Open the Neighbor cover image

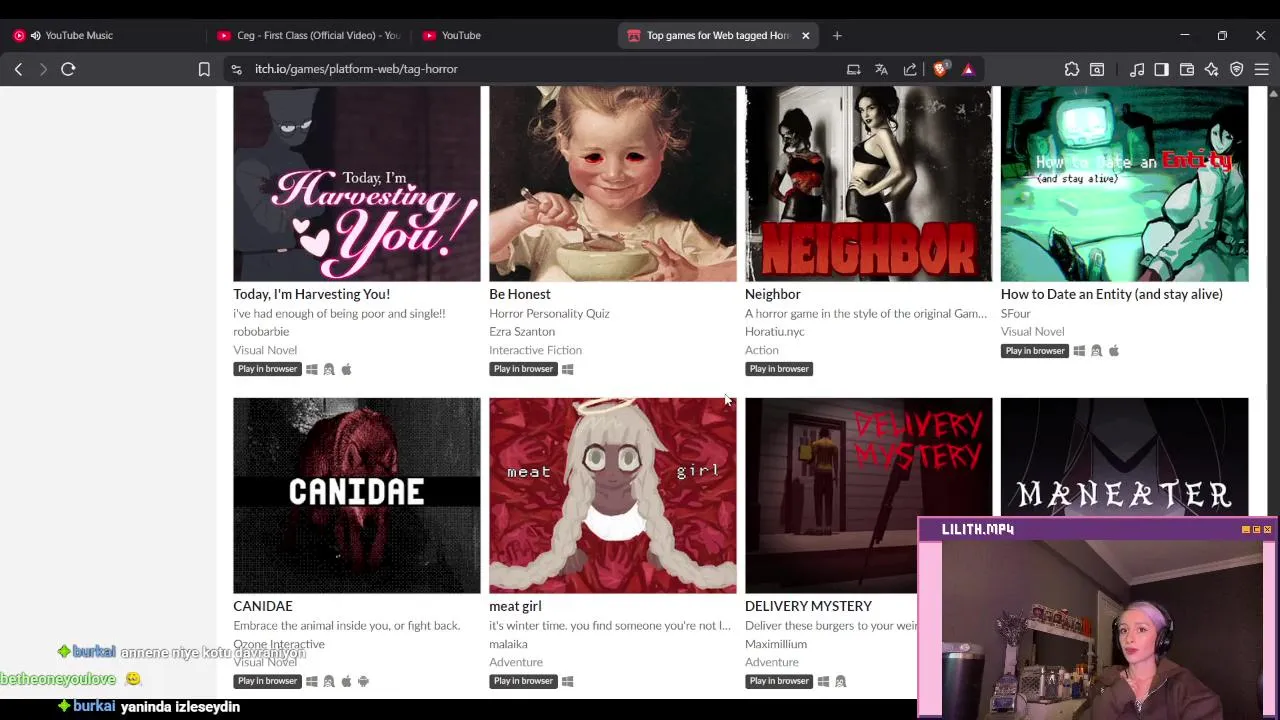869,184
